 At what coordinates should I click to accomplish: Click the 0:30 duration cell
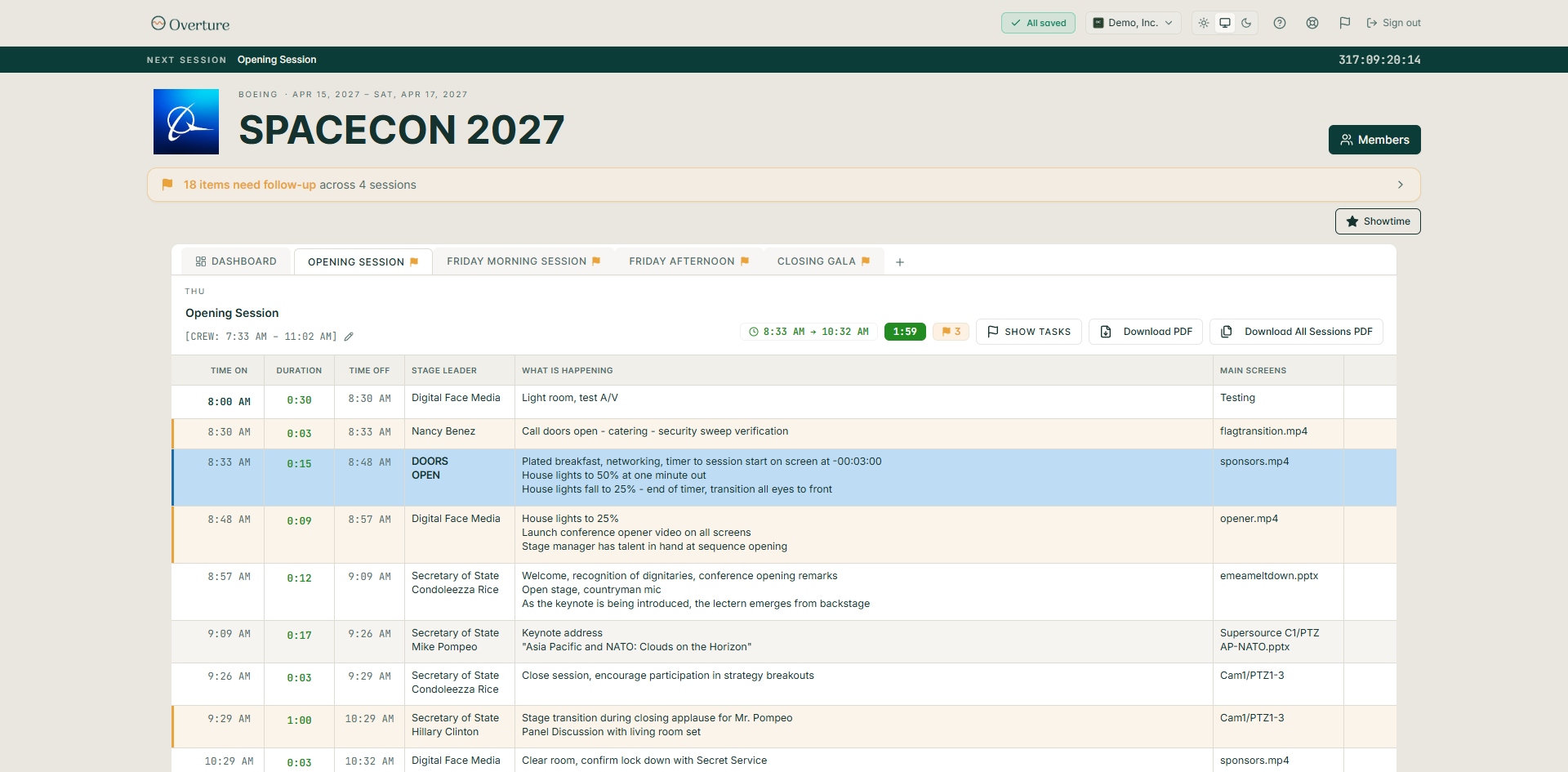299,400
